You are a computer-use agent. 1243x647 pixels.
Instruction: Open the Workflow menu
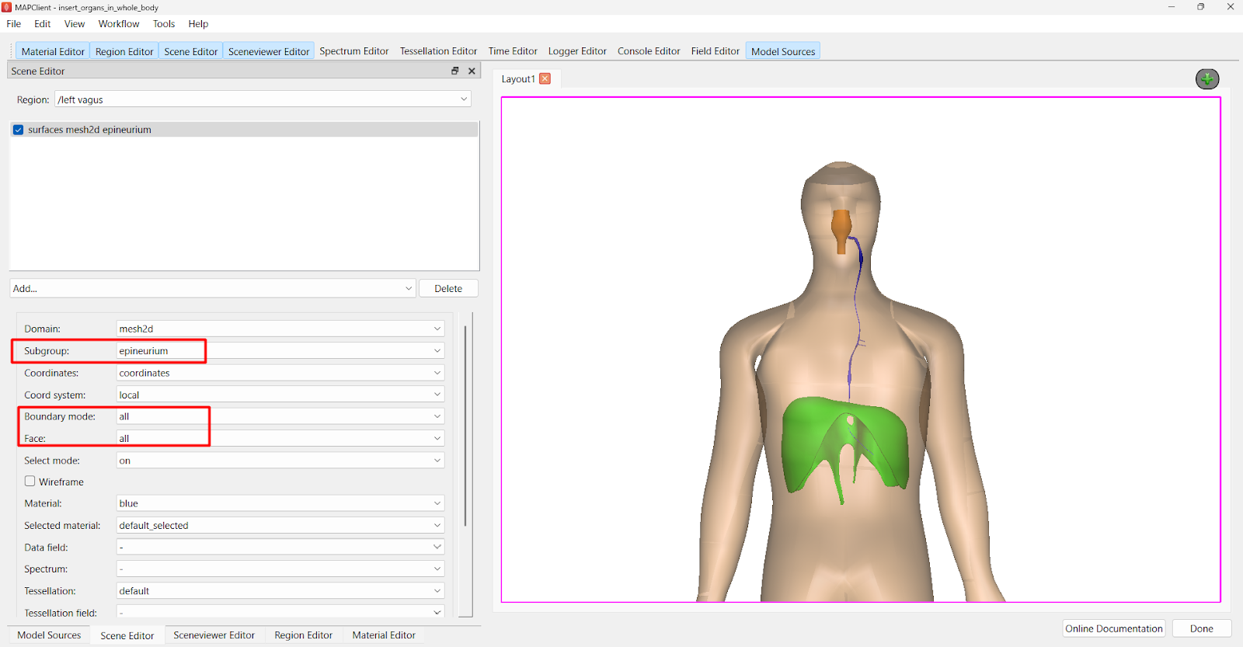point(118,24)
